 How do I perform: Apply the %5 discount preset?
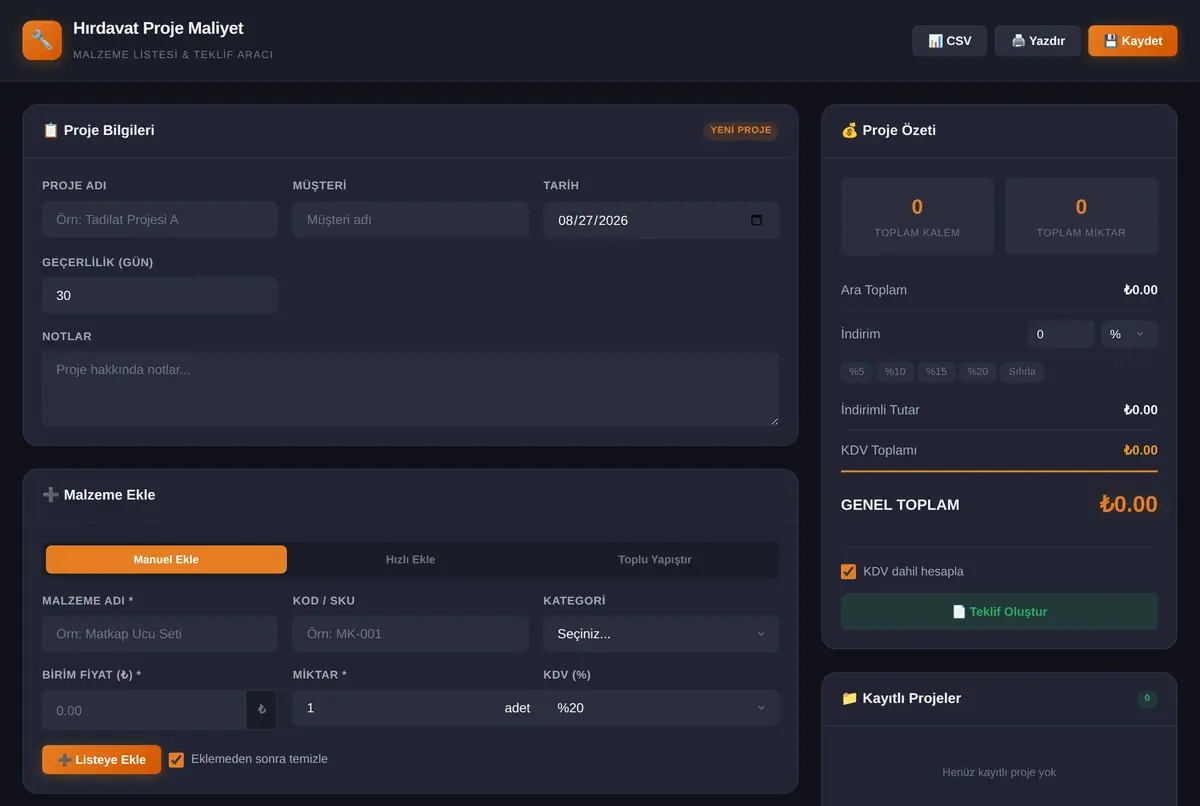(x=857, y=372)
